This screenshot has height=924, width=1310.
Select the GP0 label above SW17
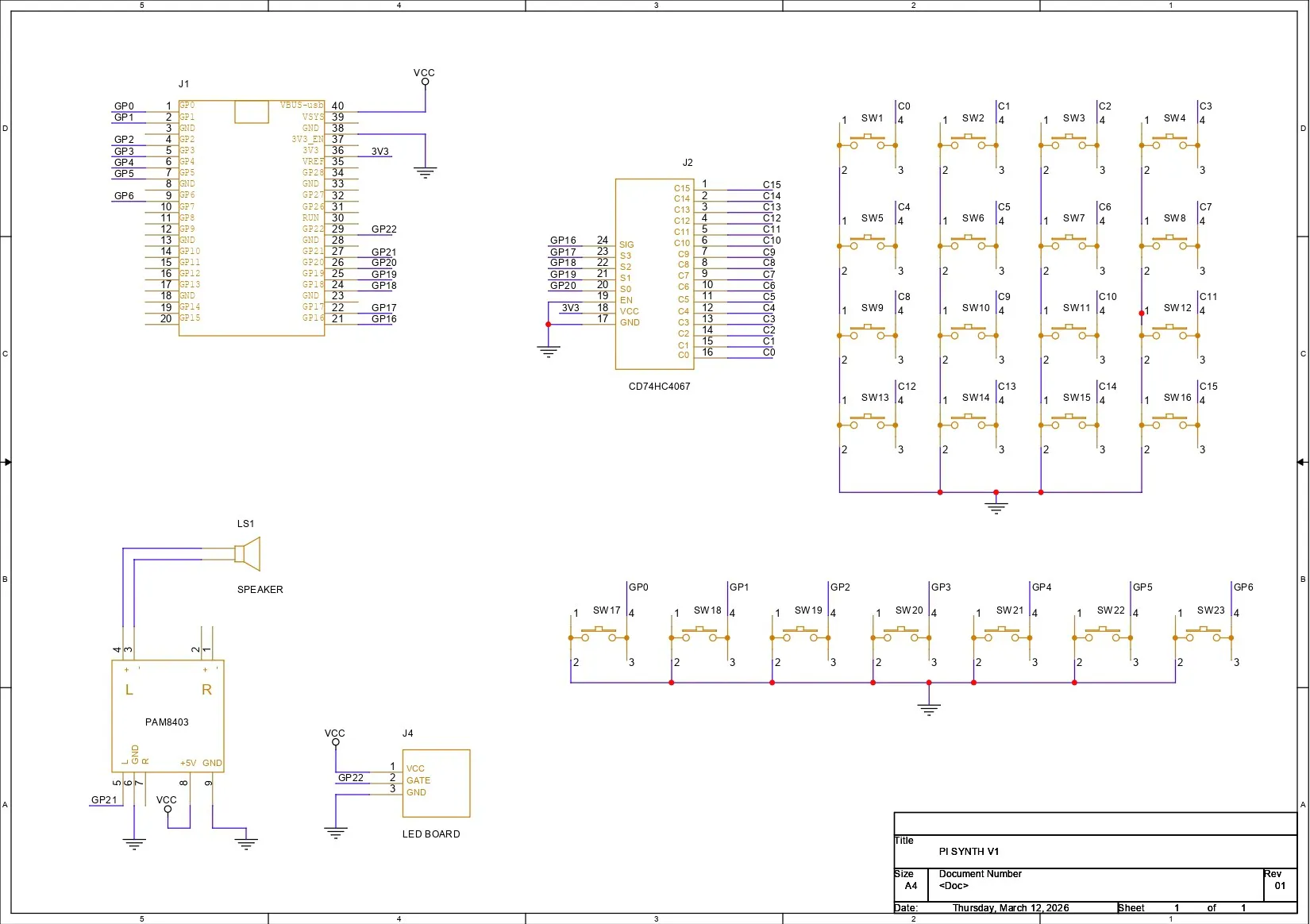tap(638, 587)
